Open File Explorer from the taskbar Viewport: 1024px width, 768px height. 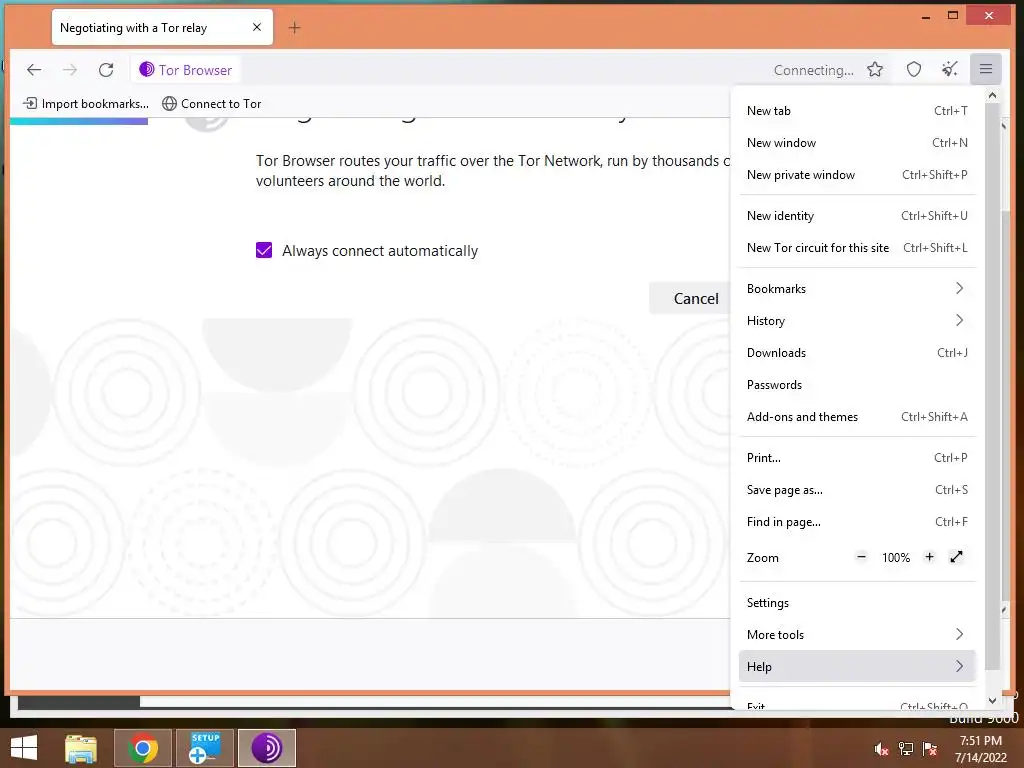(81, 748)
